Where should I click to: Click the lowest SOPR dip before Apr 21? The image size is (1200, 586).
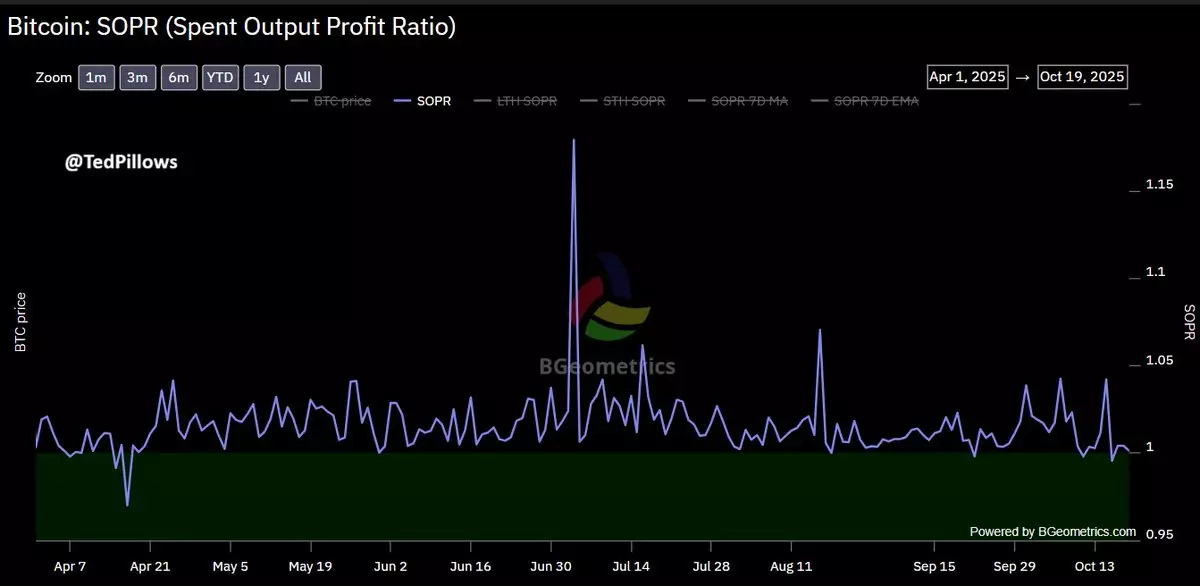click(x=127, y=504)
